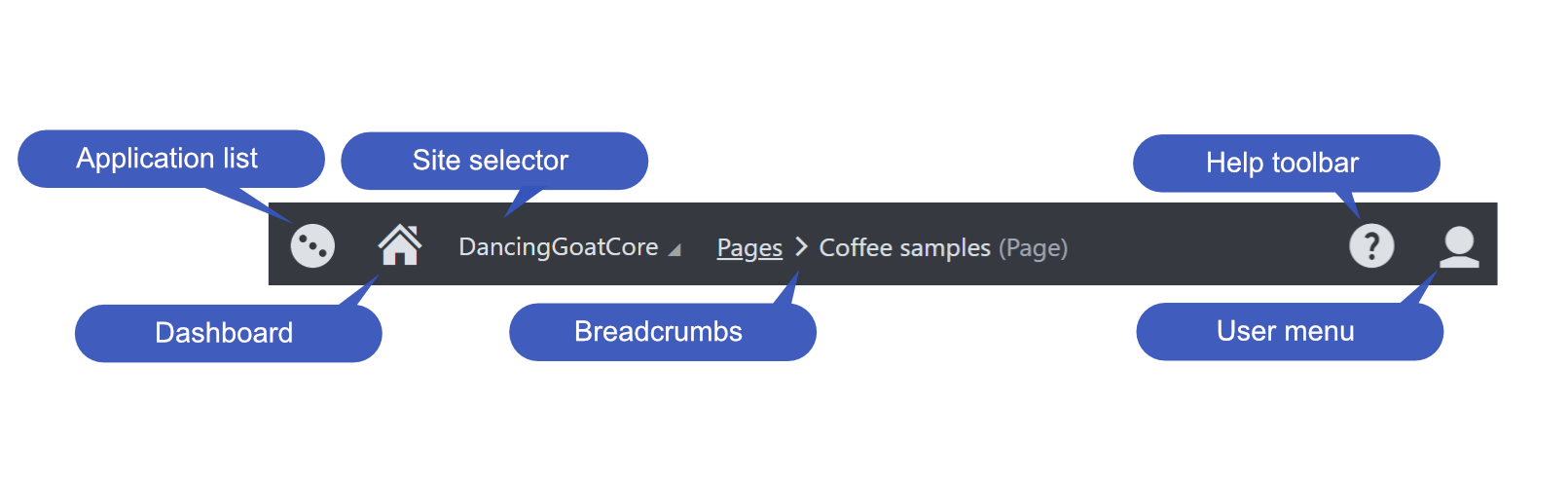This screenshot has height=478, width=1568.
Task: Click the breadcrumb chevron separator after Pages
Action: pos(801,246)
